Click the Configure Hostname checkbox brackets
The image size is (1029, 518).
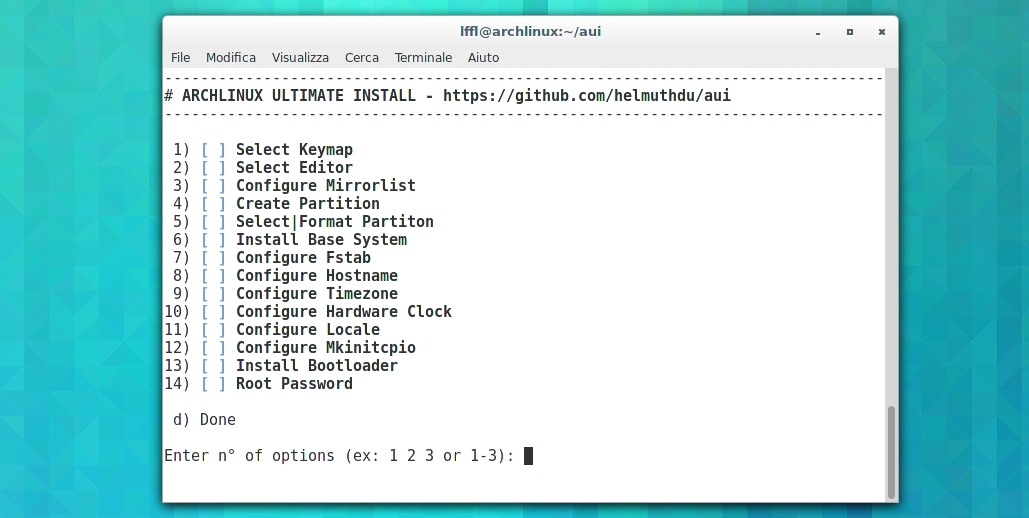tap(213, 276)
